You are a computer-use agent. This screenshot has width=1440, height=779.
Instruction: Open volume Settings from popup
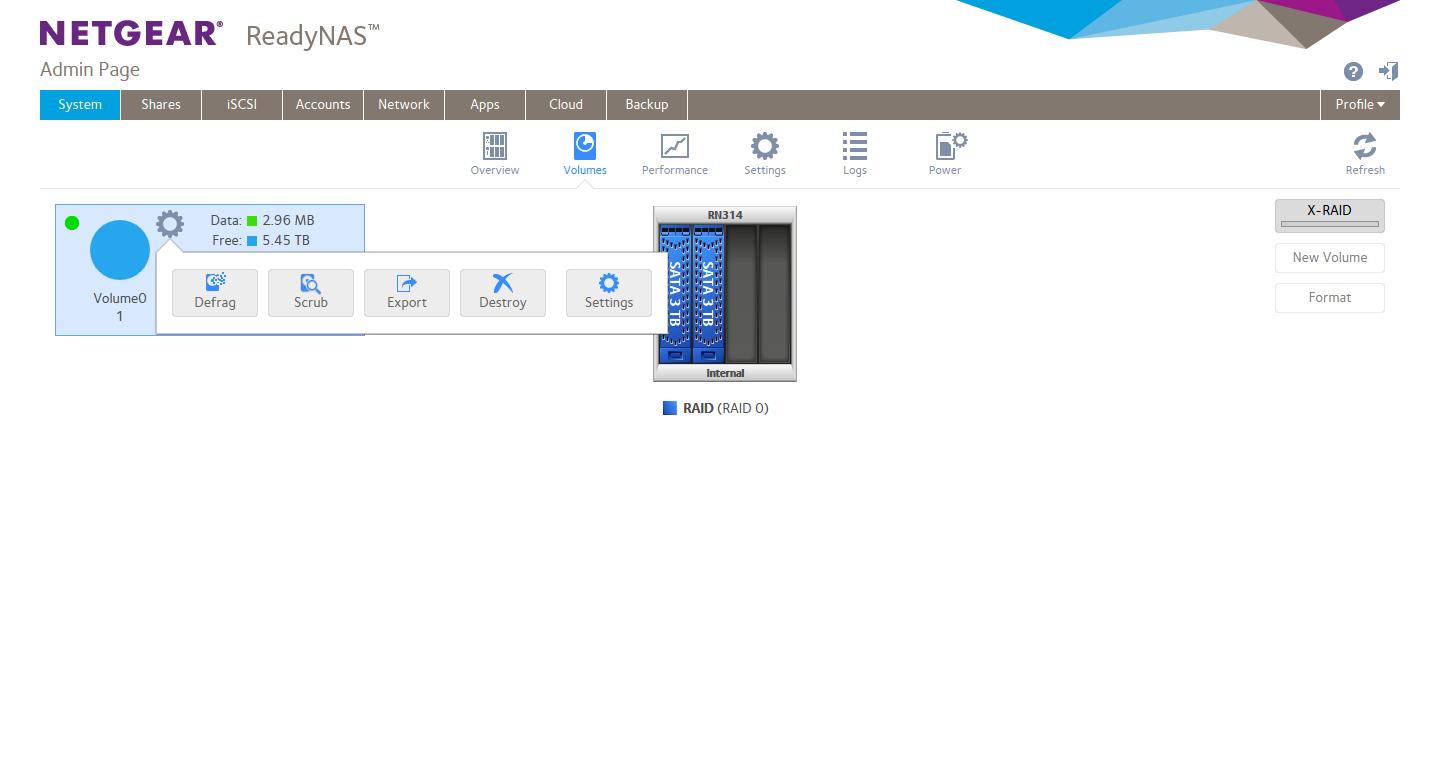pyautogui.click(x=609, y=293)
